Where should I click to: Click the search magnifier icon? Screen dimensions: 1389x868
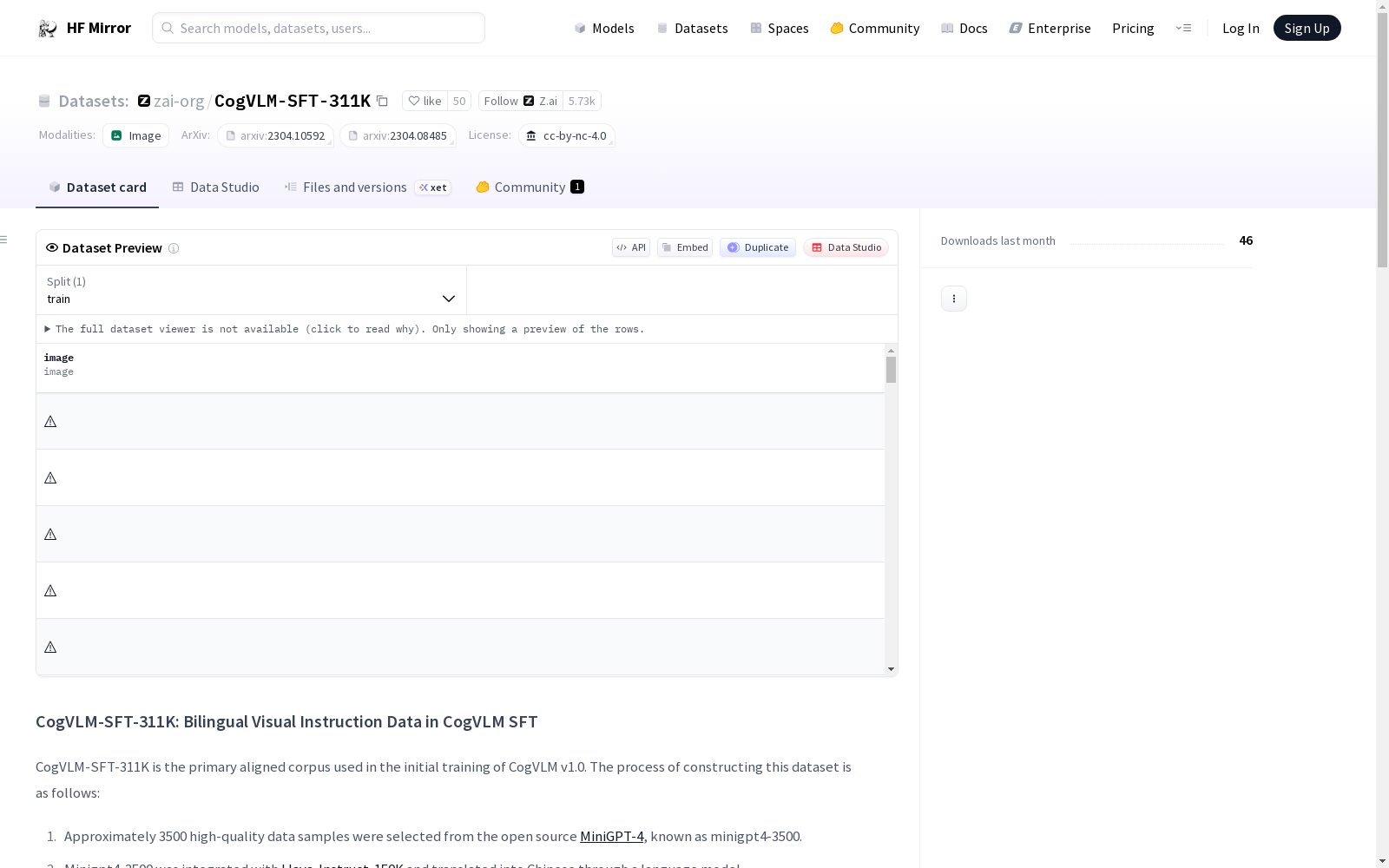point(168,28)
